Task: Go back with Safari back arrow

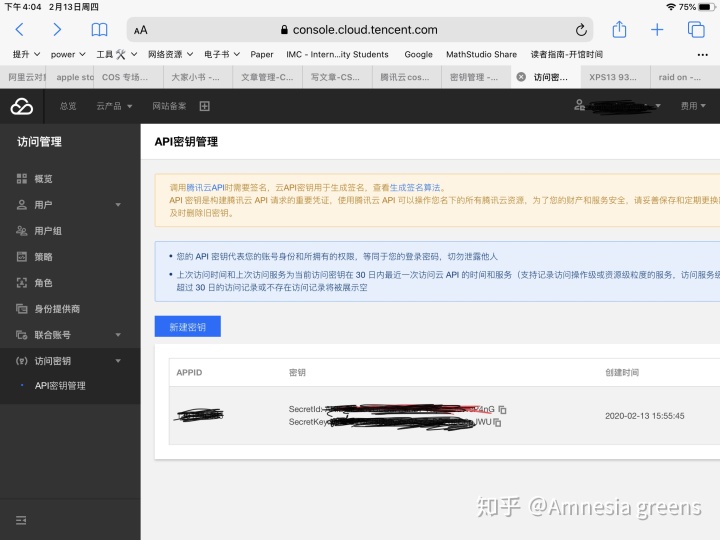Action: [x=19, y=30]
